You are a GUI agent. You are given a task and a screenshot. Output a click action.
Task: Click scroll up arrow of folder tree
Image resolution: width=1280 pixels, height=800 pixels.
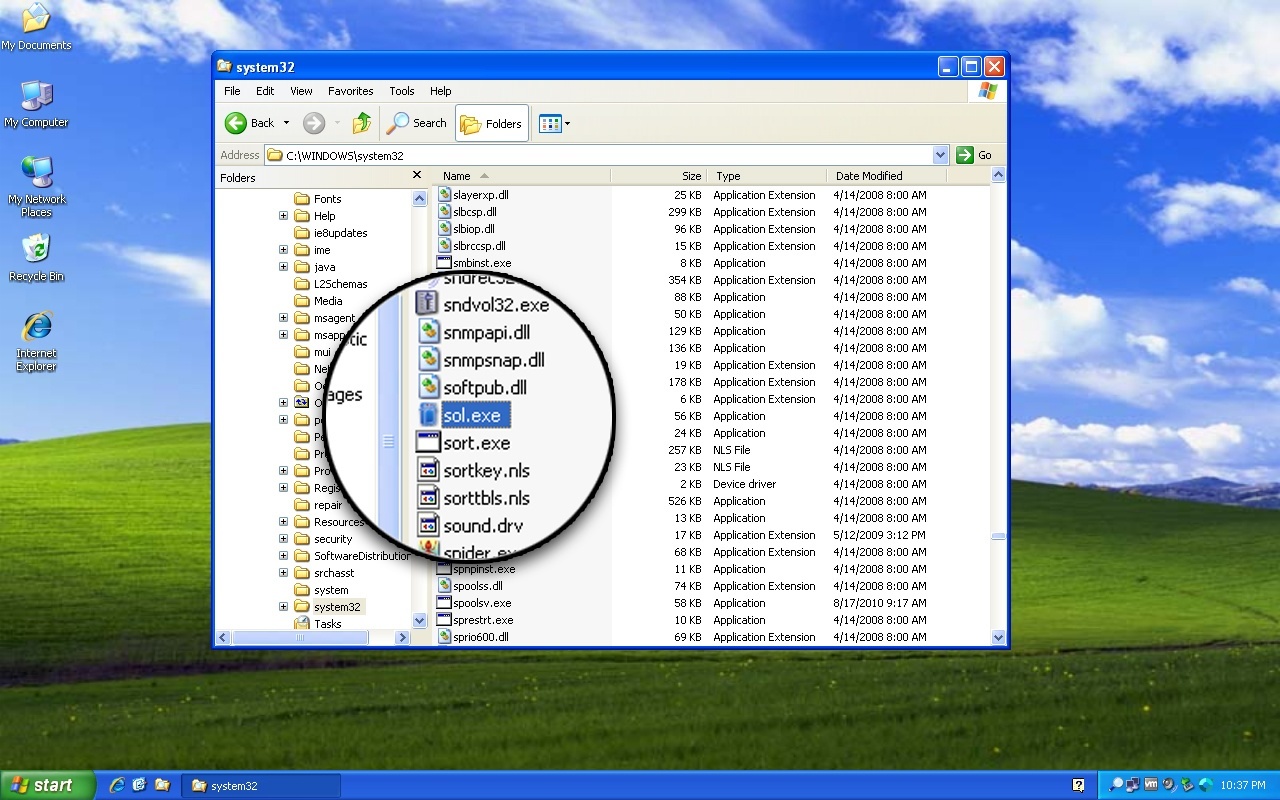419,199
